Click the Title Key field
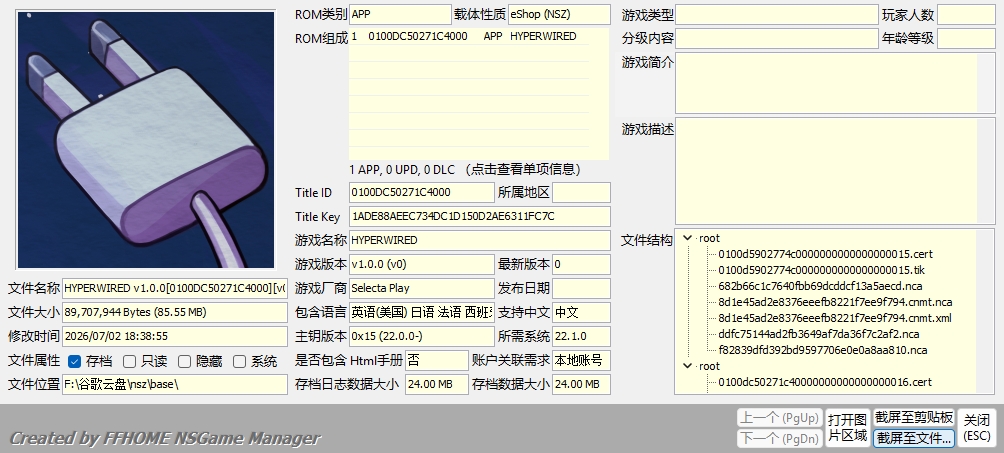 [480, 217]
